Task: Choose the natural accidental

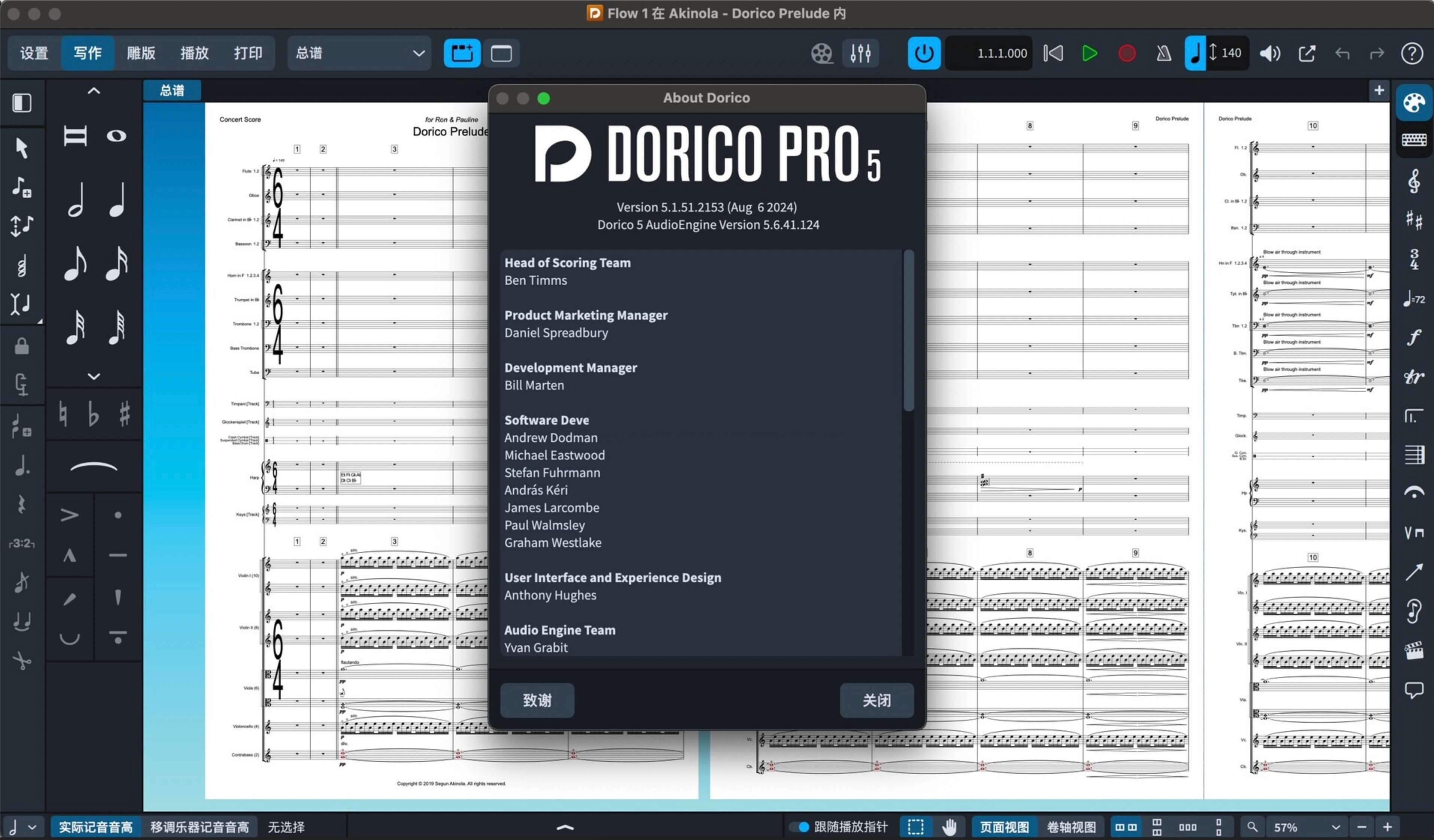Action: click(x=63, y=414)
